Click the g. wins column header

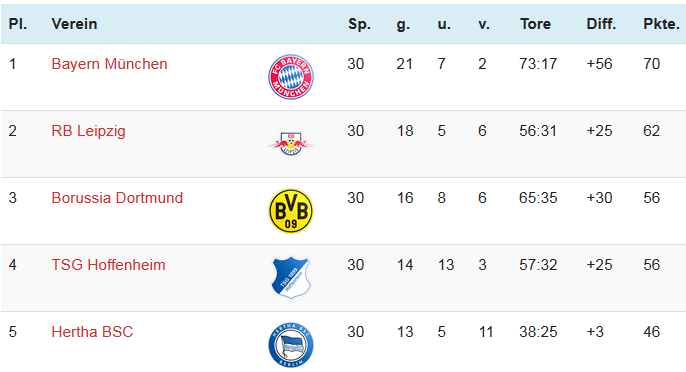[x=403, y=25]
